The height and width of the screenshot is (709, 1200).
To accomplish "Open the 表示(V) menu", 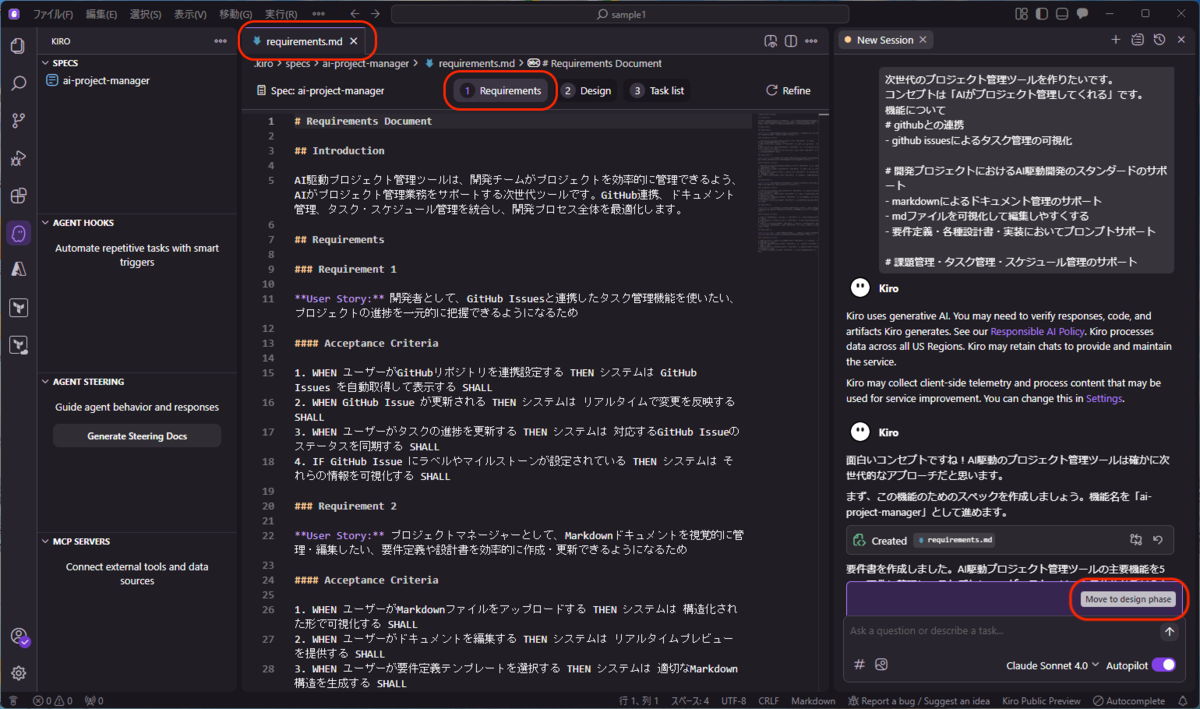I will coord(190,14).
